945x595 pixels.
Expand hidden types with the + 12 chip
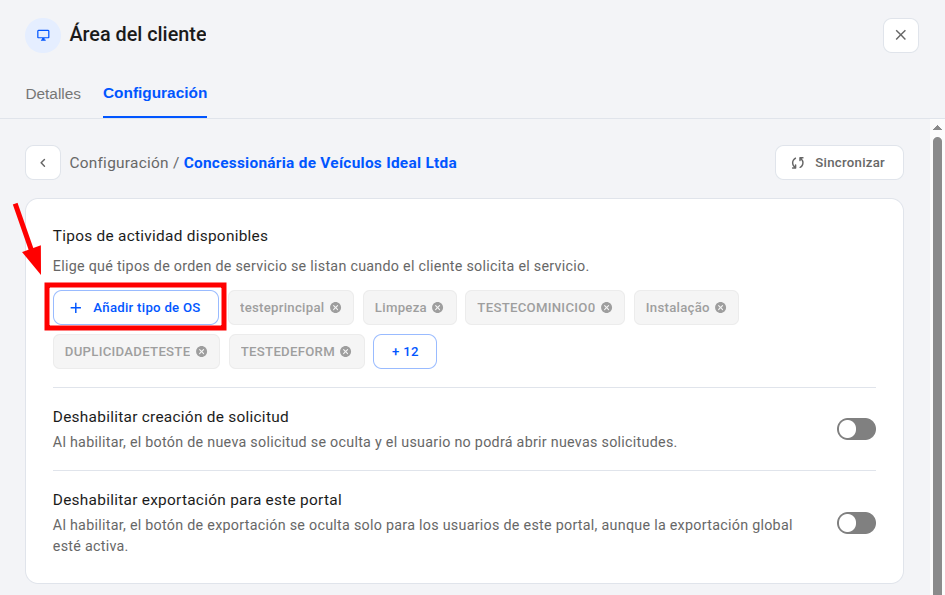[x=405, y=351]
